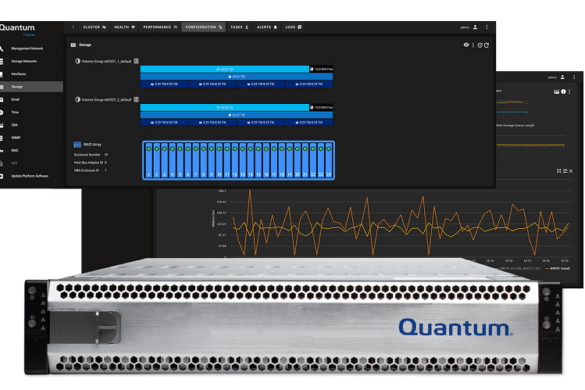Close the chart panel with the X icon
585x390 pixels.
click(571, 171)
